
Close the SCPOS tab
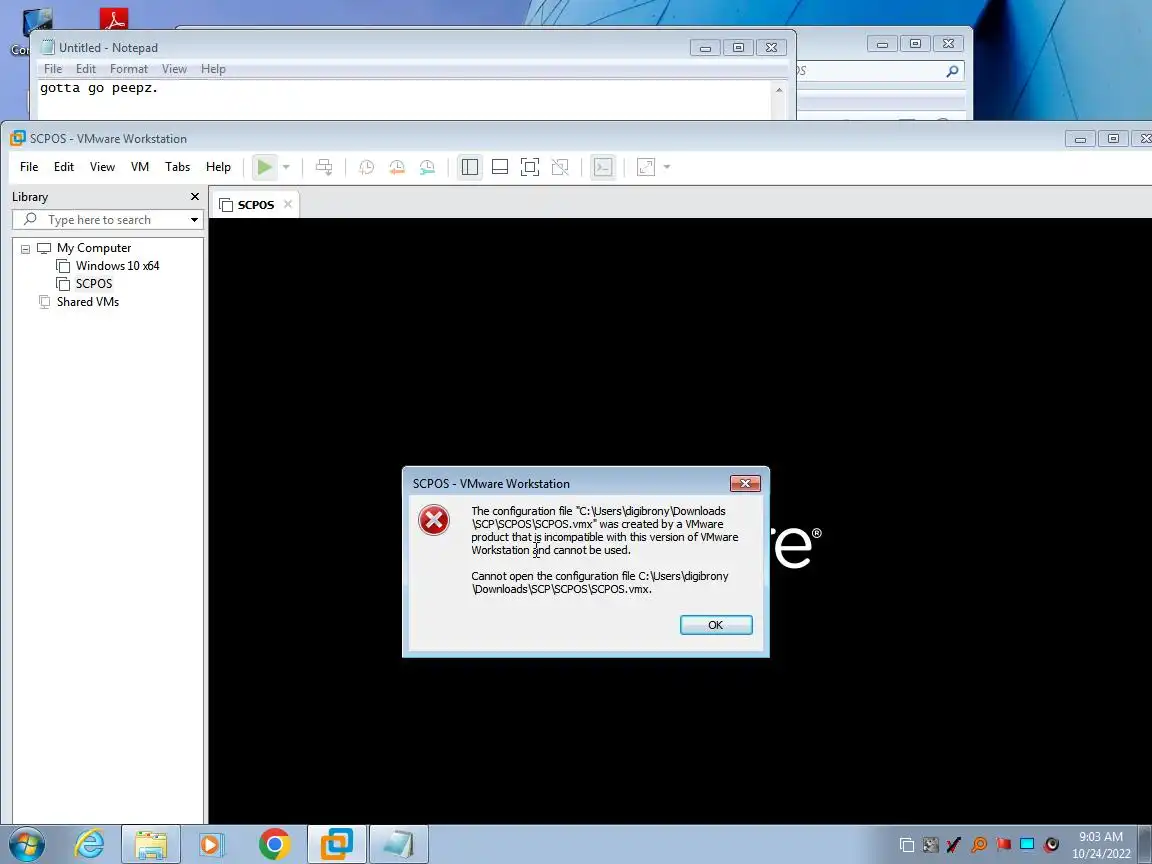(288, 204)
